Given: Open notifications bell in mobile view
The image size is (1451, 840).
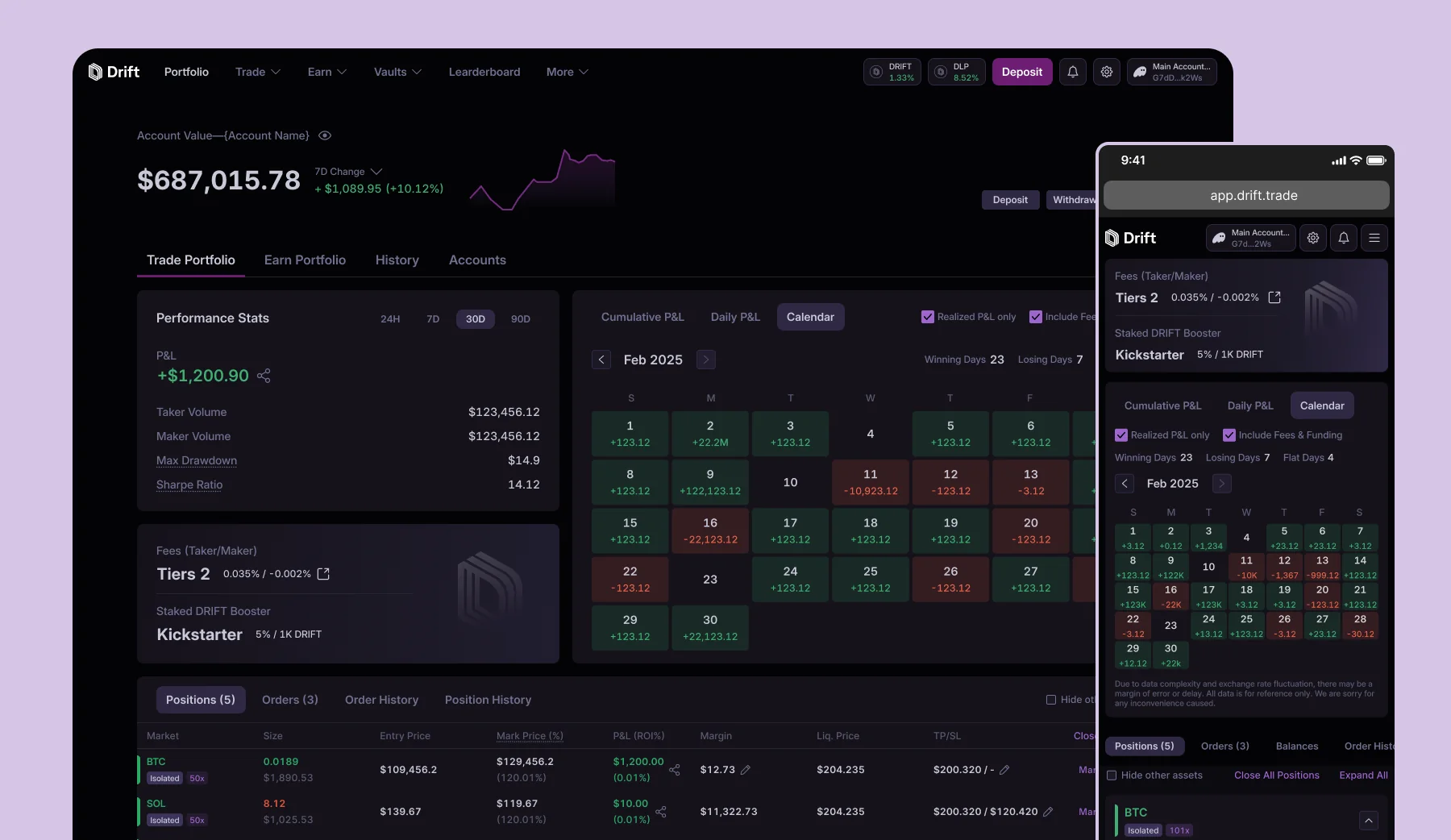Looking at the screenshot, I should 1344,238.
